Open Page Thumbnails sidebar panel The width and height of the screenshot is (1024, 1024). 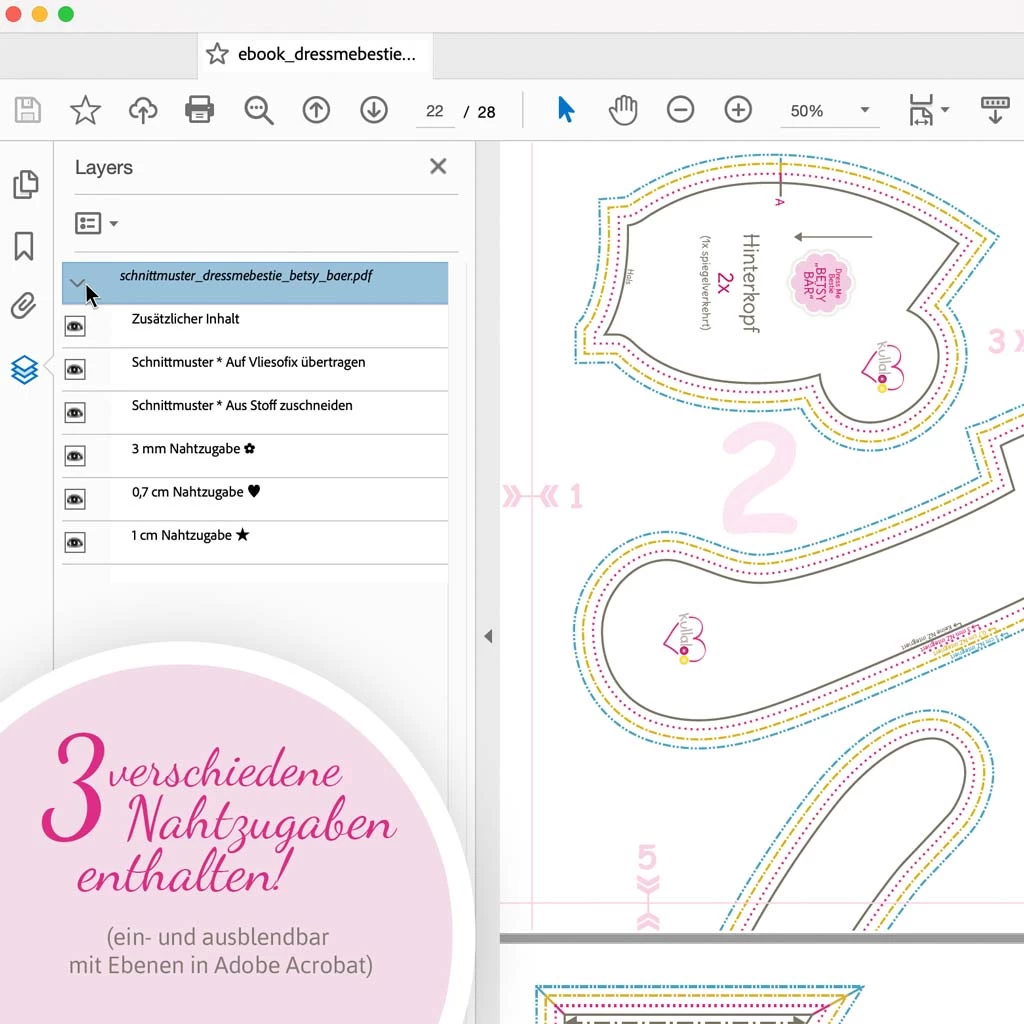(x=25, y=184)
